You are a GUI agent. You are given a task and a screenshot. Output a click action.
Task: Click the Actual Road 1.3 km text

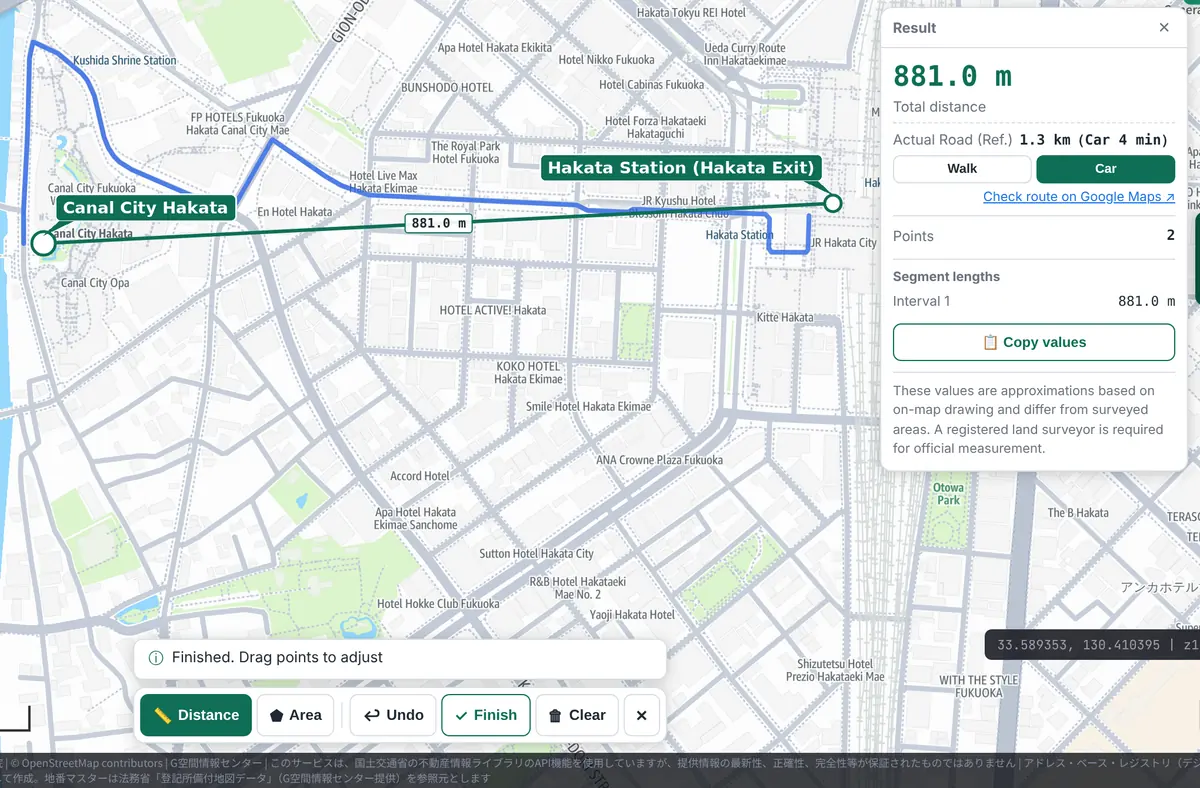[x=1030, y=140]
